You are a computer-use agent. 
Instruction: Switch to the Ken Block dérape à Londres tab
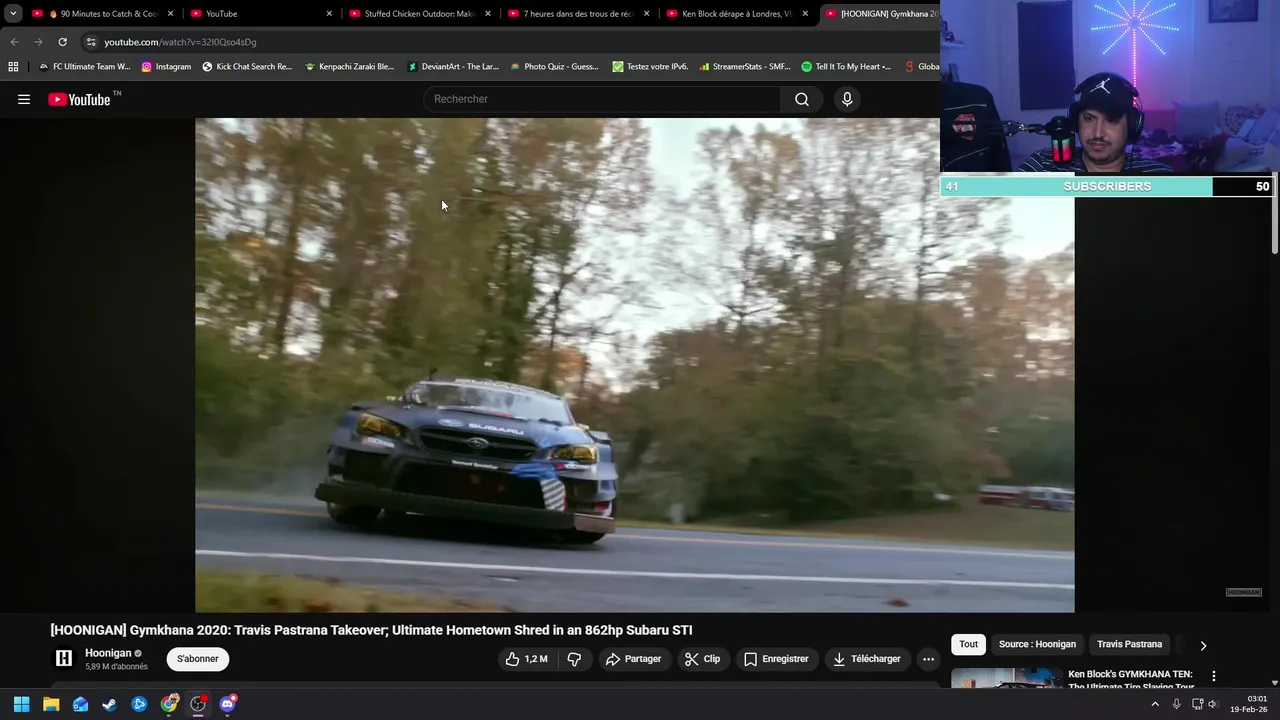tap(736, 14)
